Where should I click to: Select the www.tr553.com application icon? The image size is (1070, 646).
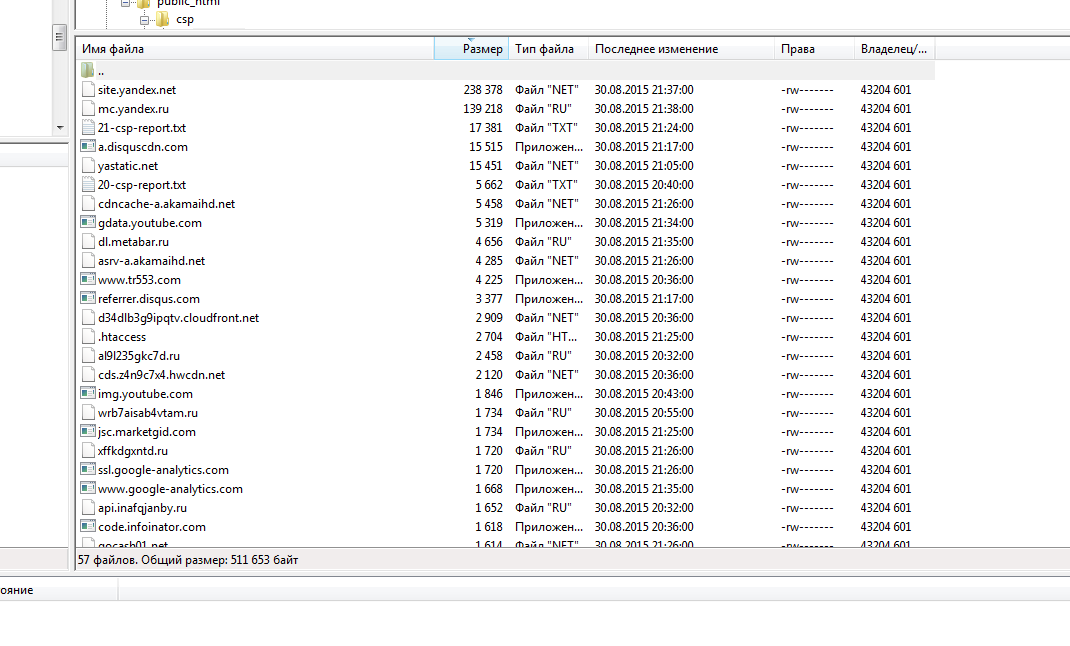click(x=87, y=279)
